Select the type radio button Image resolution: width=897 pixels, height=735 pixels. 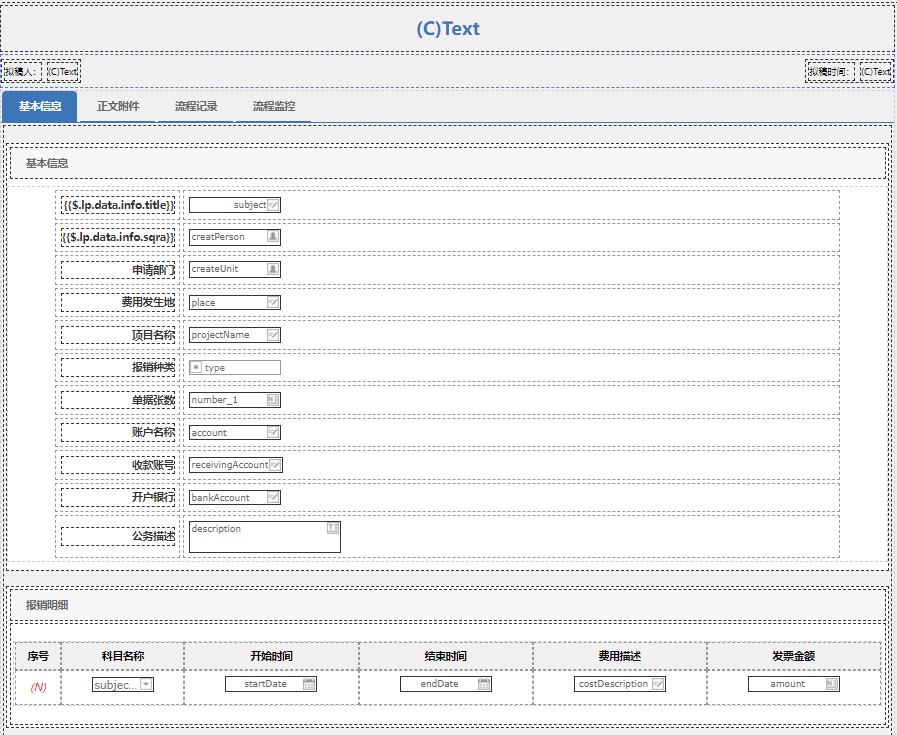pos(196,367)
